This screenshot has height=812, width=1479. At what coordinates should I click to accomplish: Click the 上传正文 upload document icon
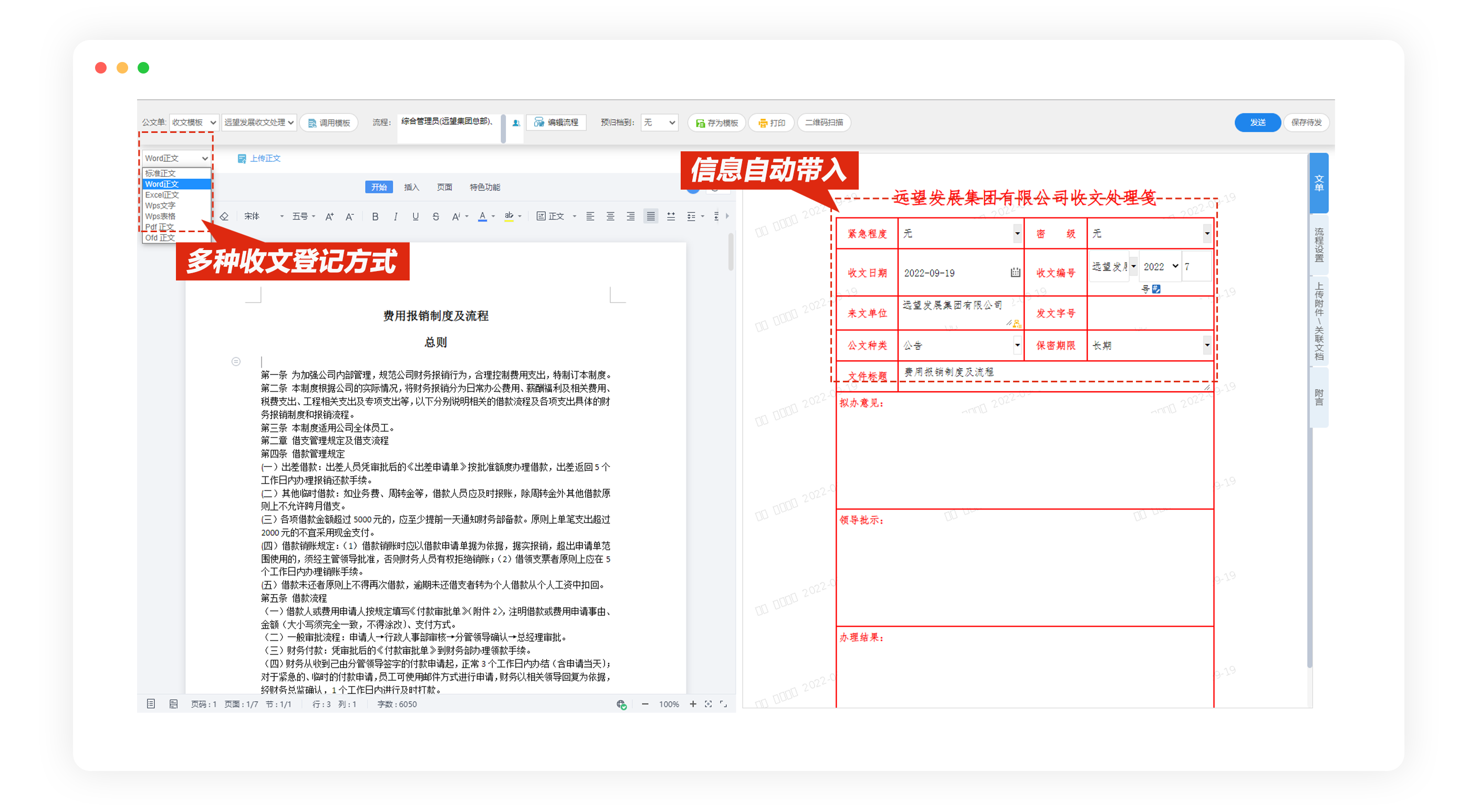point(242,159)
